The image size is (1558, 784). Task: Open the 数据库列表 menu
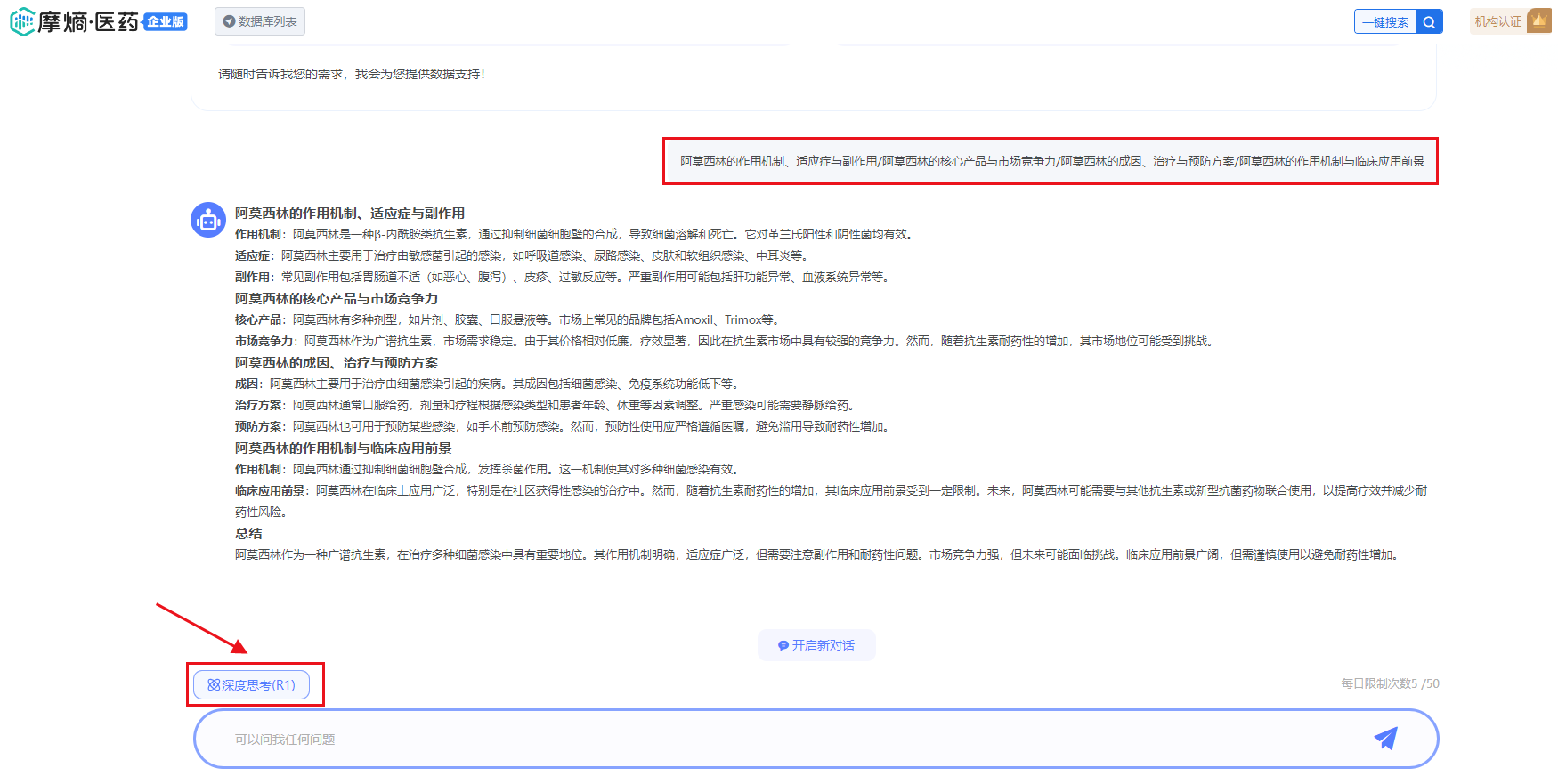tap(260, 21)
